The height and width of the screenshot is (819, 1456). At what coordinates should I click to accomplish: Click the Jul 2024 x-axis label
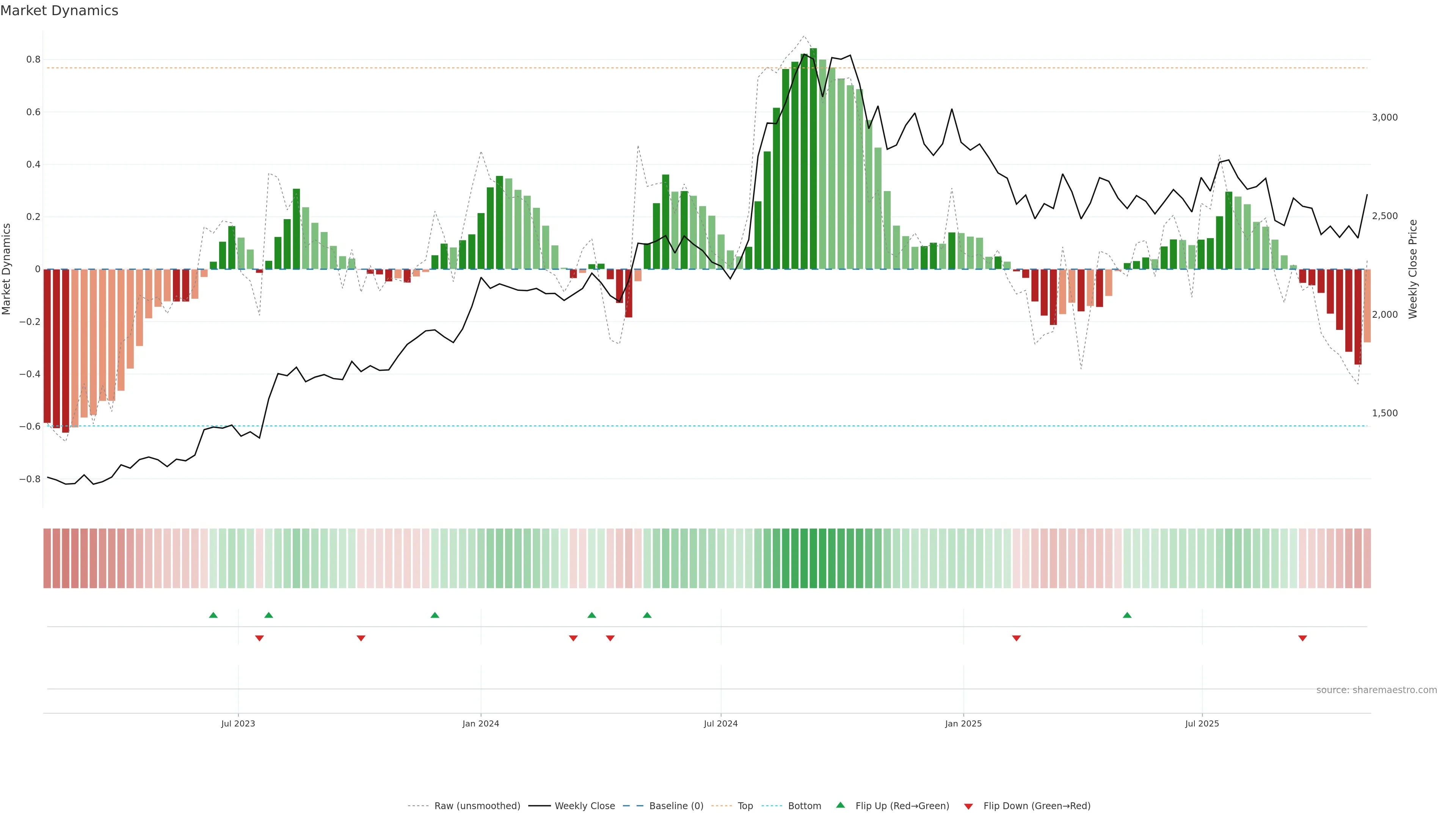click(x=721, y=723)
